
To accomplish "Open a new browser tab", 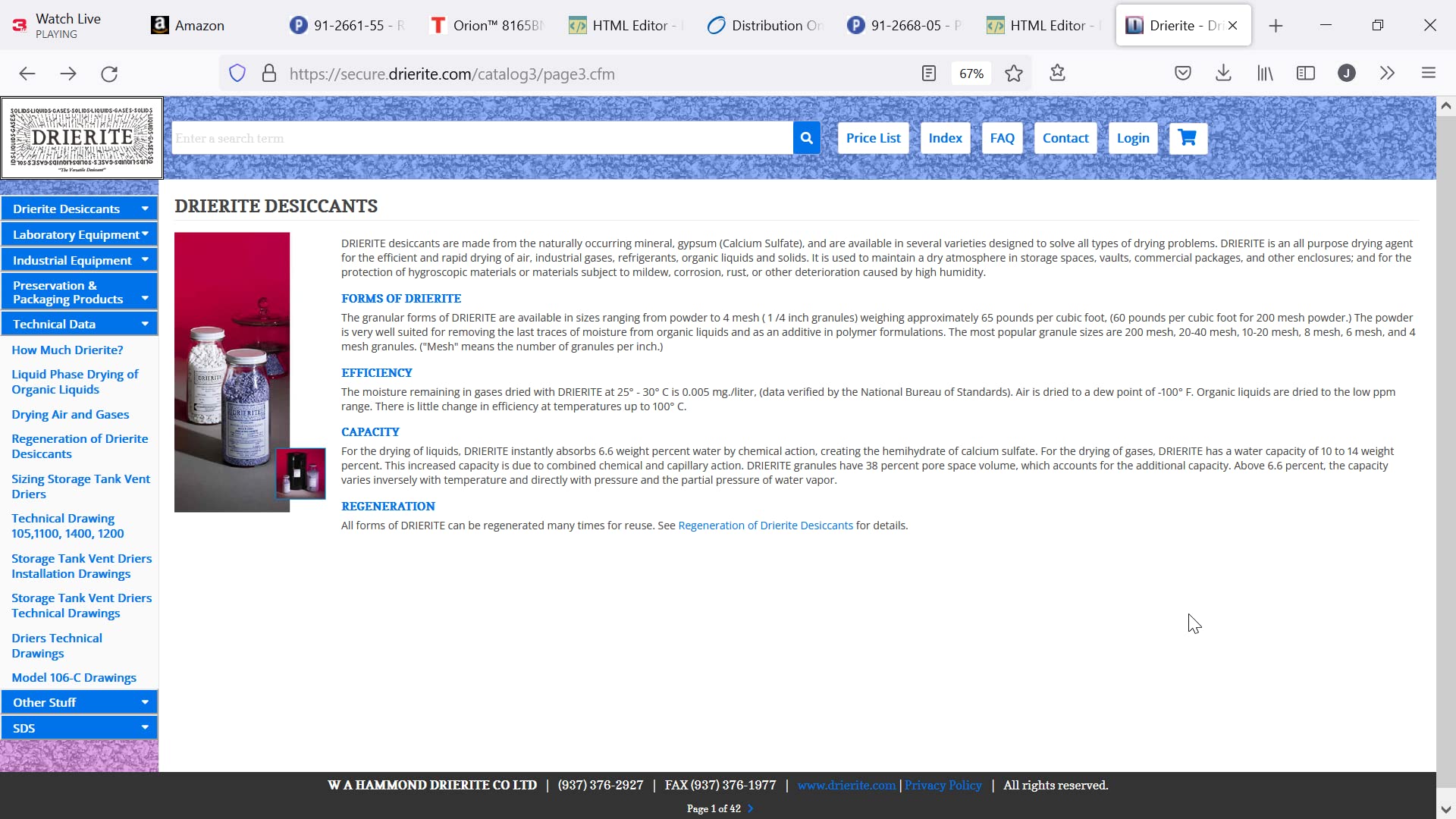I will click(x=1276, y=26).
